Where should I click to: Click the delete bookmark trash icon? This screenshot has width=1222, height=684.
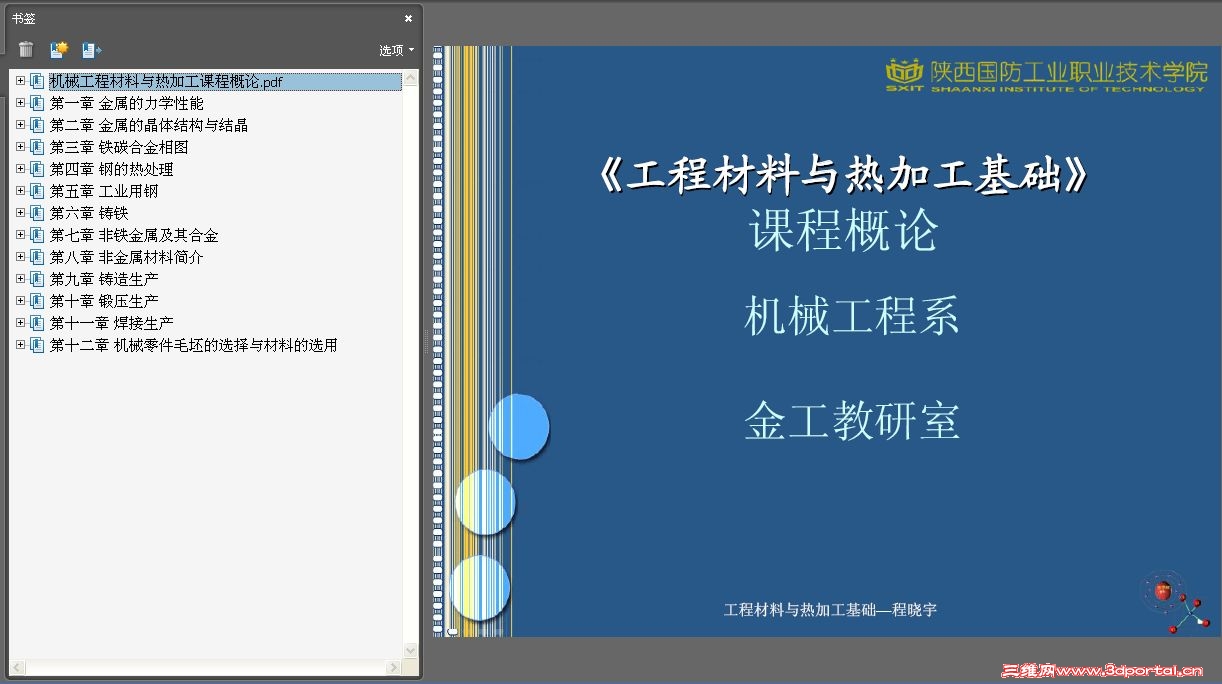[x=26, y=49]
